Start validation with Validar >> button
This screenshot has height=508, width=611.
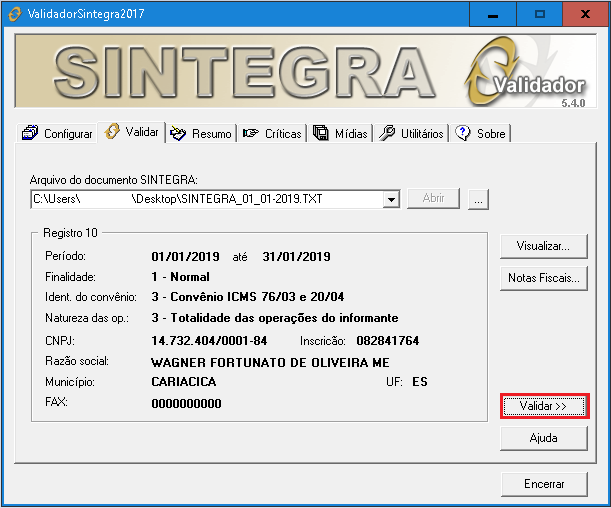[544, 406]
